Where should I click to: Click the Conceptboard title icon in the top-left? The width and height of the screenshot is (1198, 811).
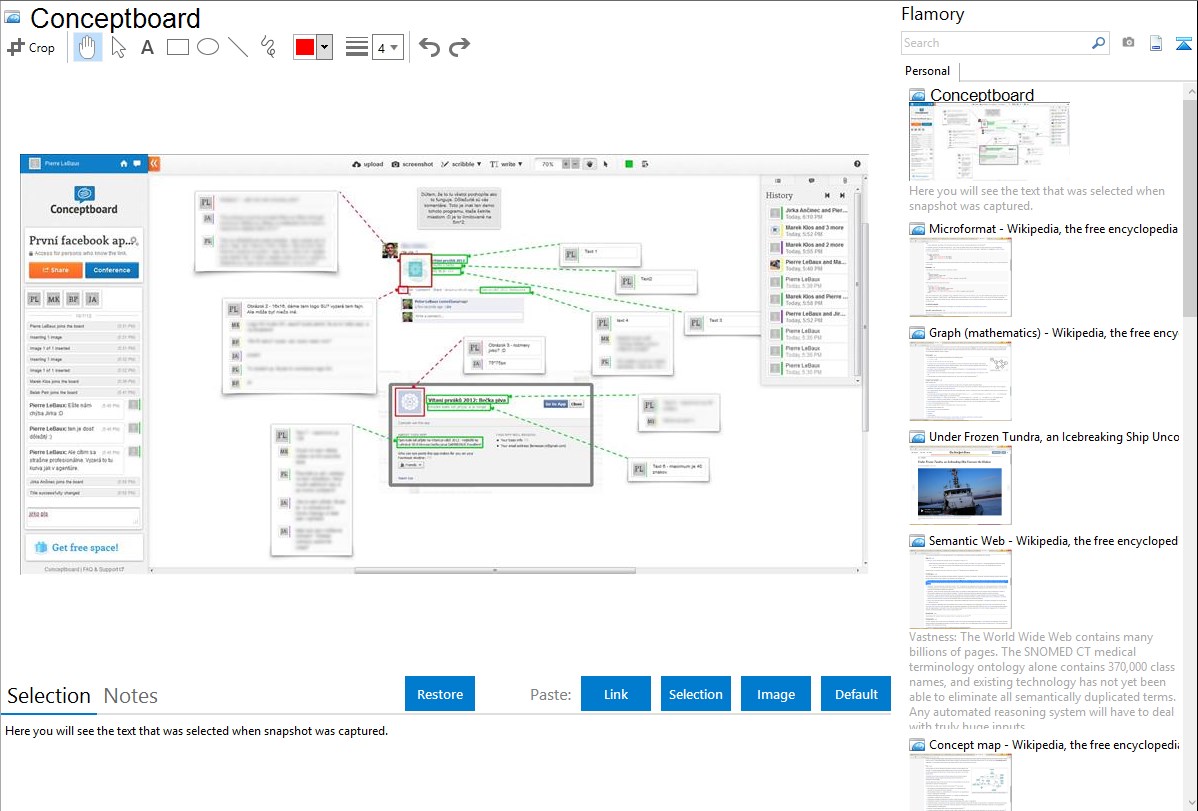coord(12,18)
